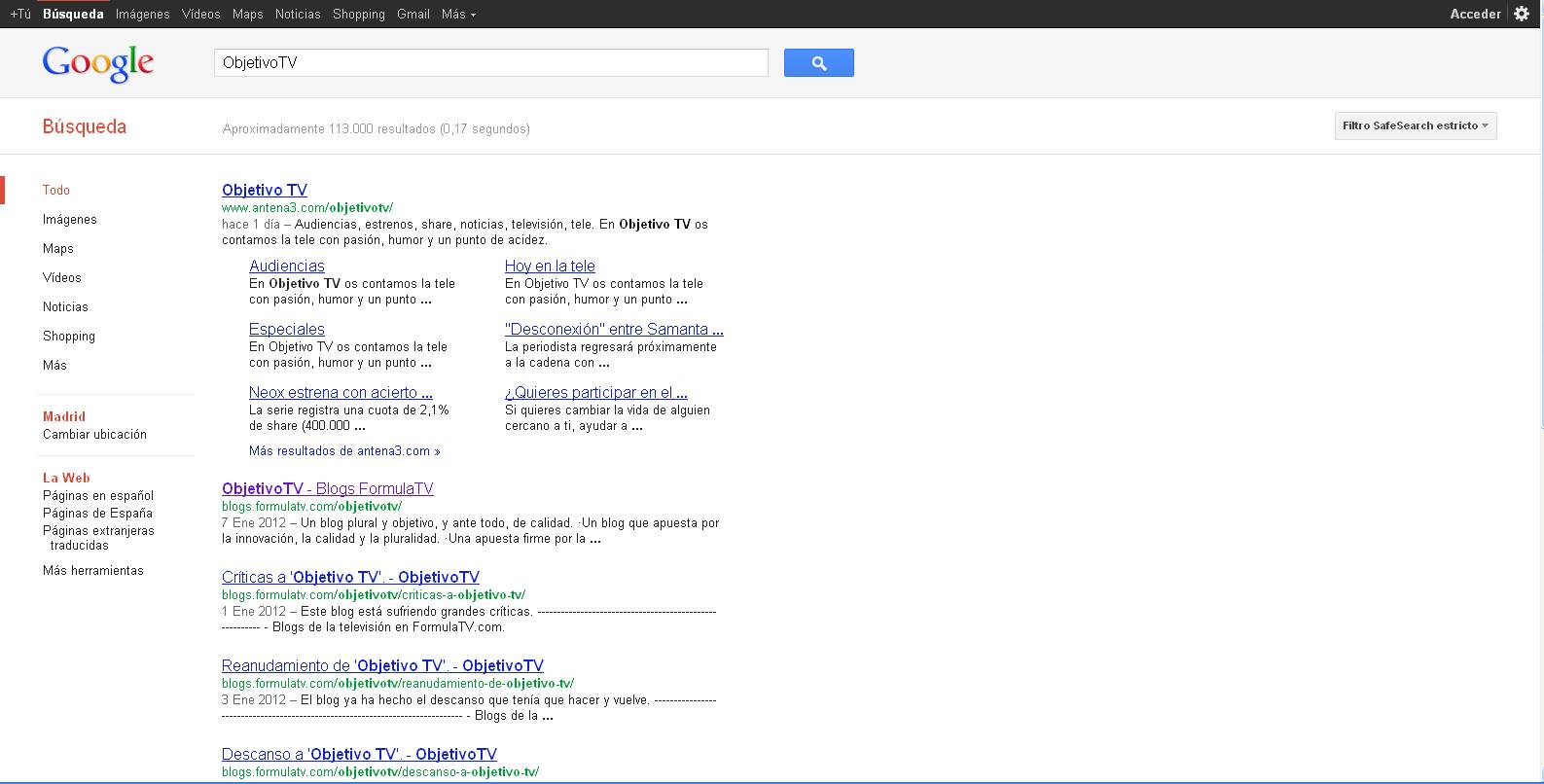The height and width of the screenshot is (784, 1544).
Task: Select Shopping in the left sidebar
Action: pyautogui.click(x=69, y=337)
